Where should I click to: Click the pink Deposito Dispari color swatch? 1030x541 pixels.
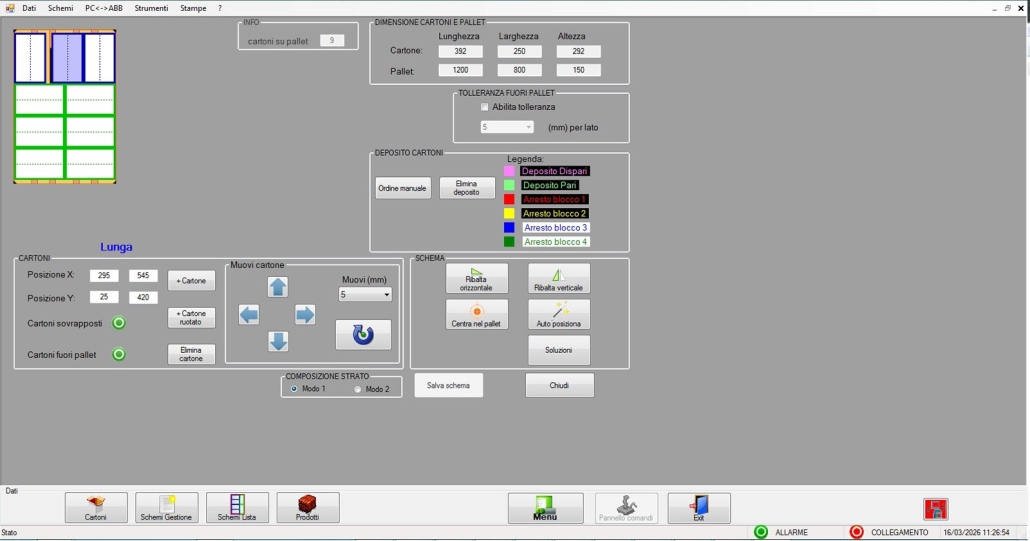tap(509, 171)
